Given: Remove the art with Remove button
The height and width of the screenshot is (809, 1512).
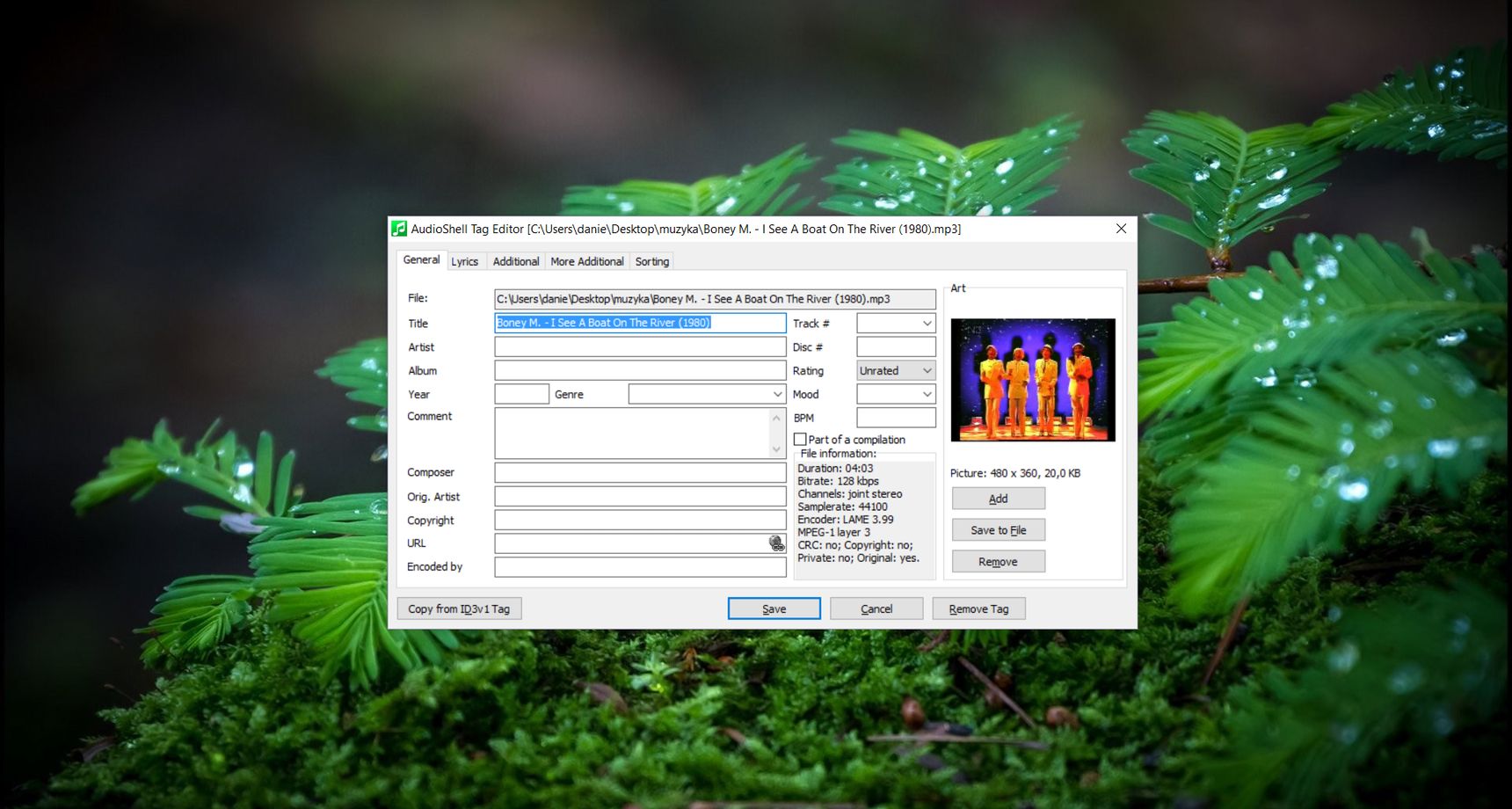Looking at the screenshot, I should [999, 562].
